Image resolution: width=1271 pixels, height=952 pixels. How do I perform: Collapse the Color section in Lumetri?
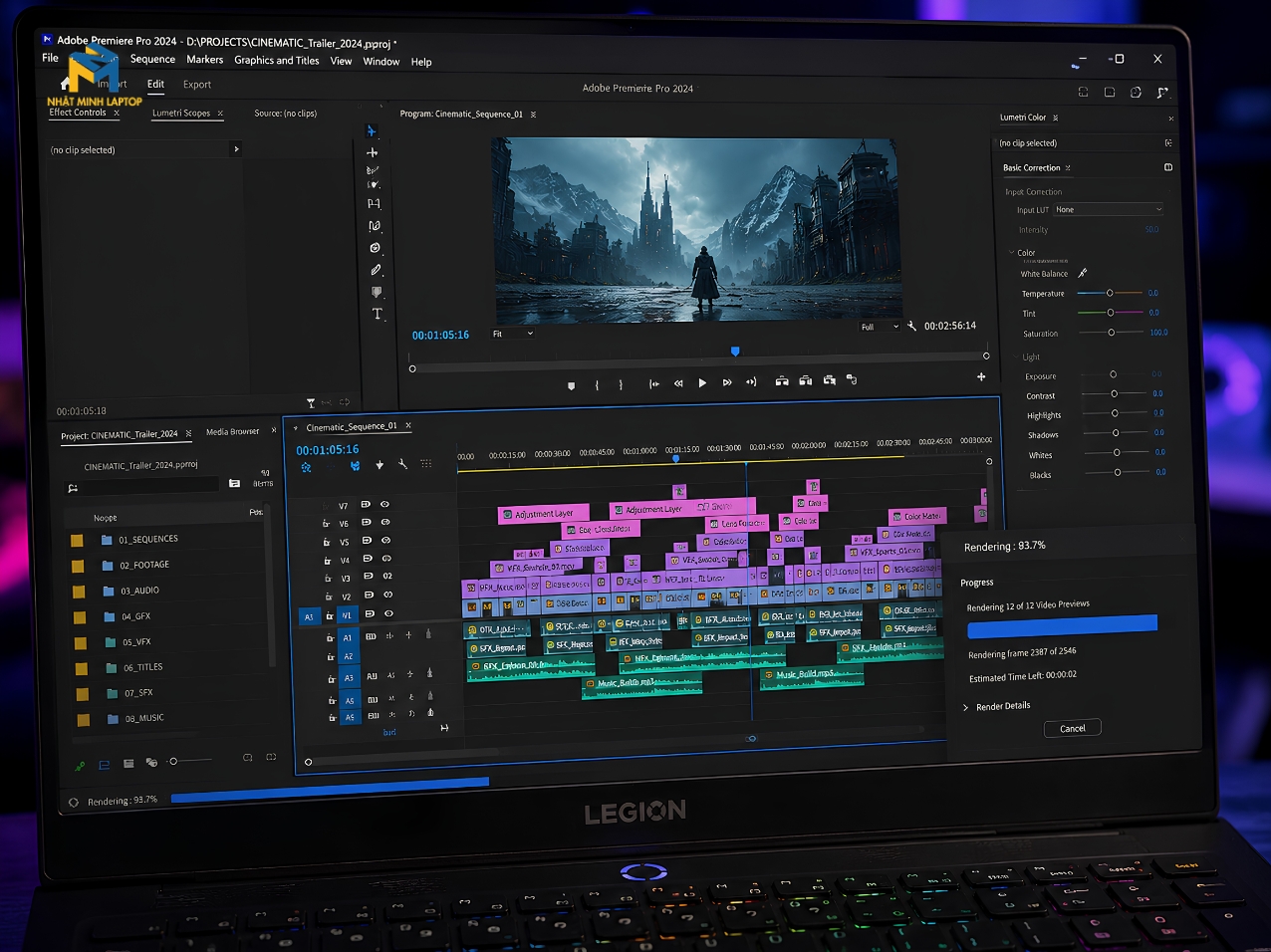click(1011, 253)
